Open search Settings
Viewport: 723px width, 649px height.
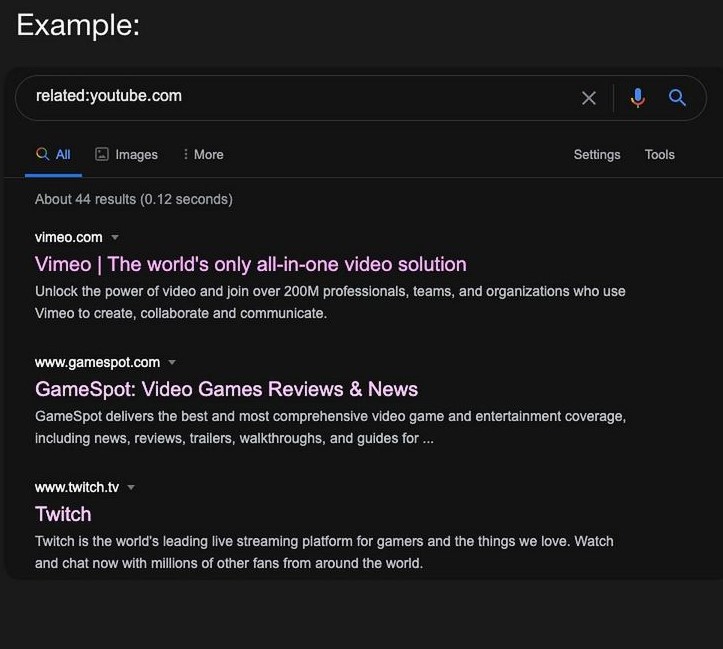597,154
